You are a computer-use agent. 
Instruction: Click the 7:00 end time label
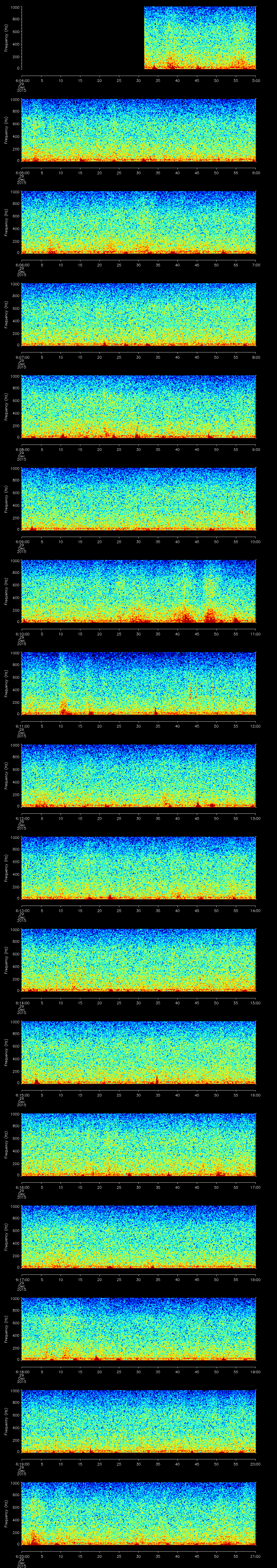[x=256, y=265]
